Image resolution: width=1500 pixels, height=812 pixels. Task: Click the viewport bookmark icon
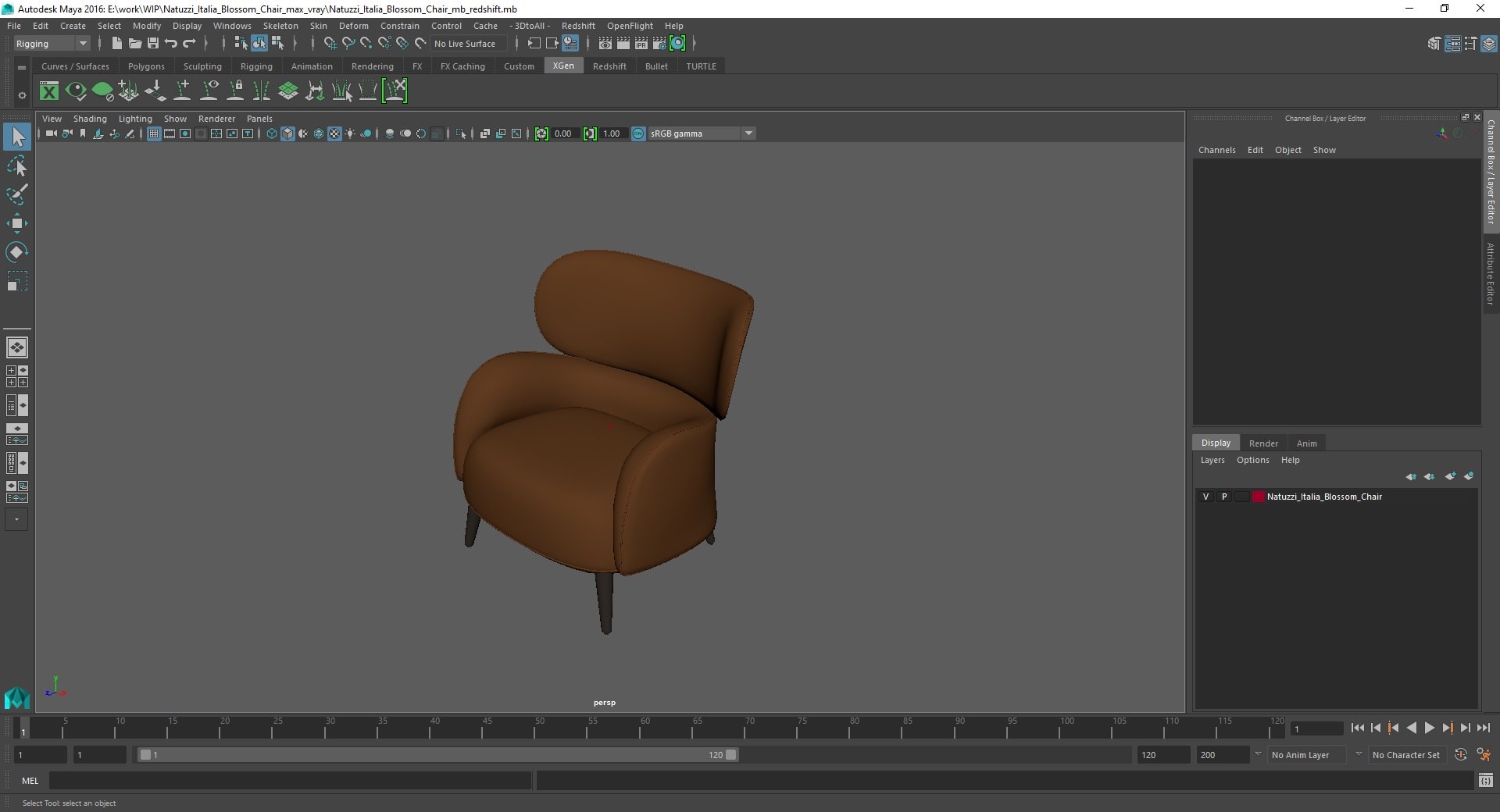pyautogui.click(x=83, y=134)
